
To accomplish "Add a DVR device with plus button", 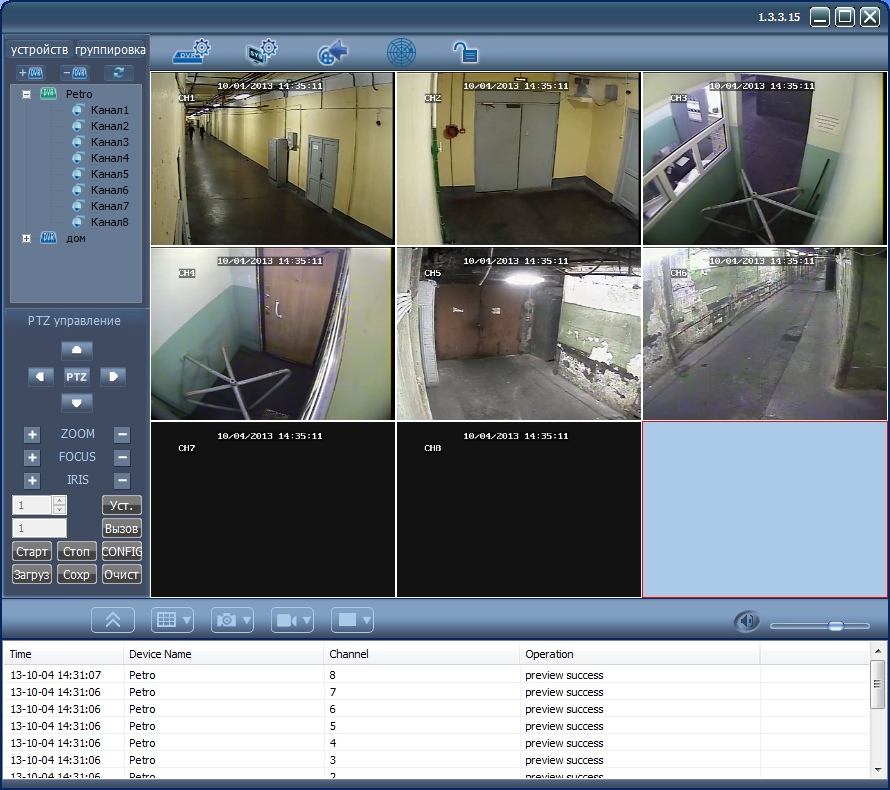I will tap(31, 73).
